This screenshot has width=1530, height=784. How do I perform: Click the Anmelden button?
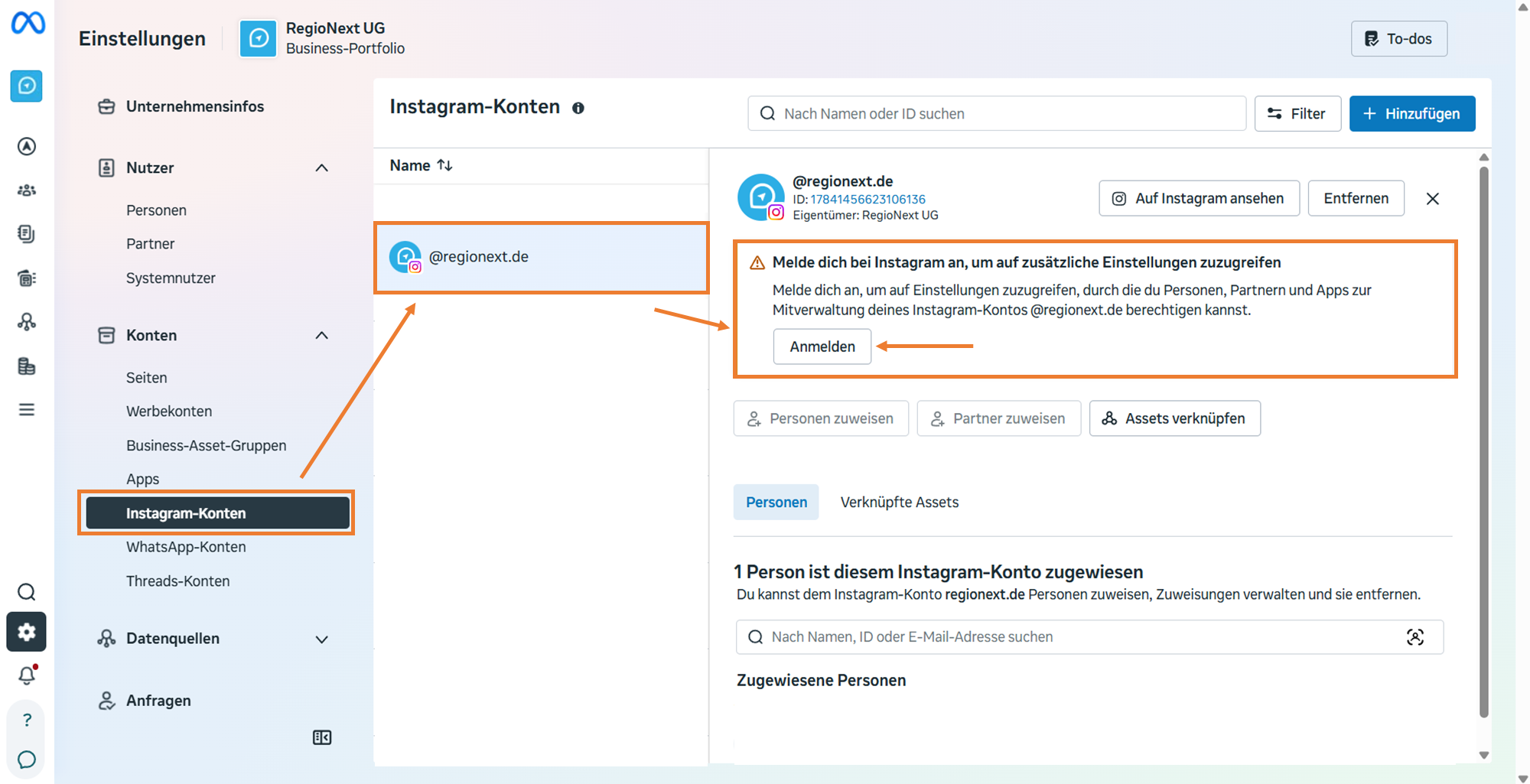(822, 346)
